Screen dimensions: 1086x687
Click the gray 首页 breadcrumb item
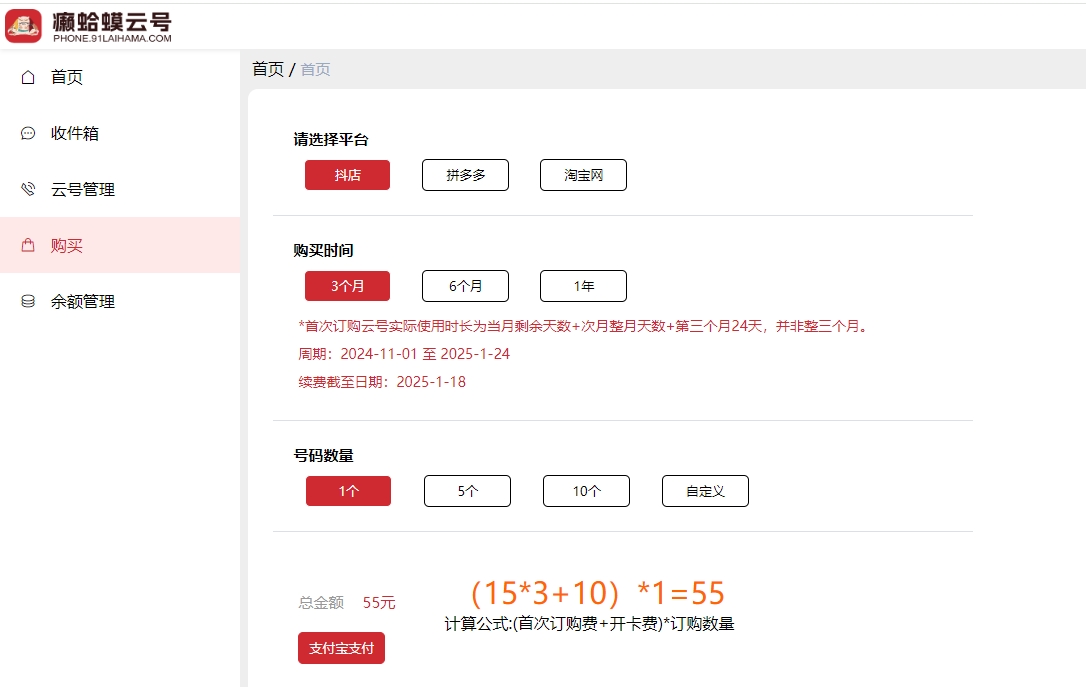315,69
